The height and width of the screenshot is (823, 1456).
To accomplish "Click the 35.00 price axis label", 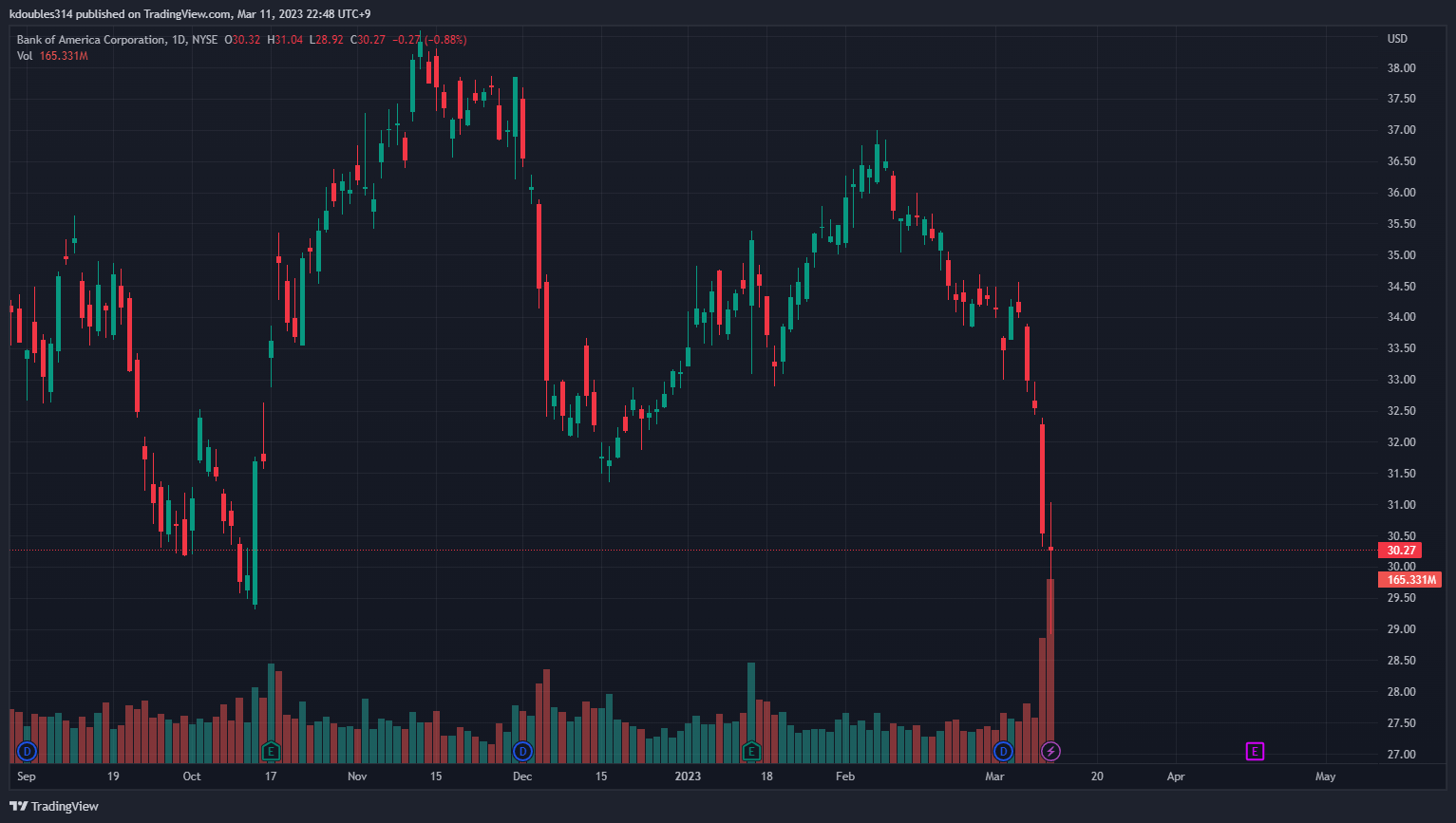I will coord(1401,255).
